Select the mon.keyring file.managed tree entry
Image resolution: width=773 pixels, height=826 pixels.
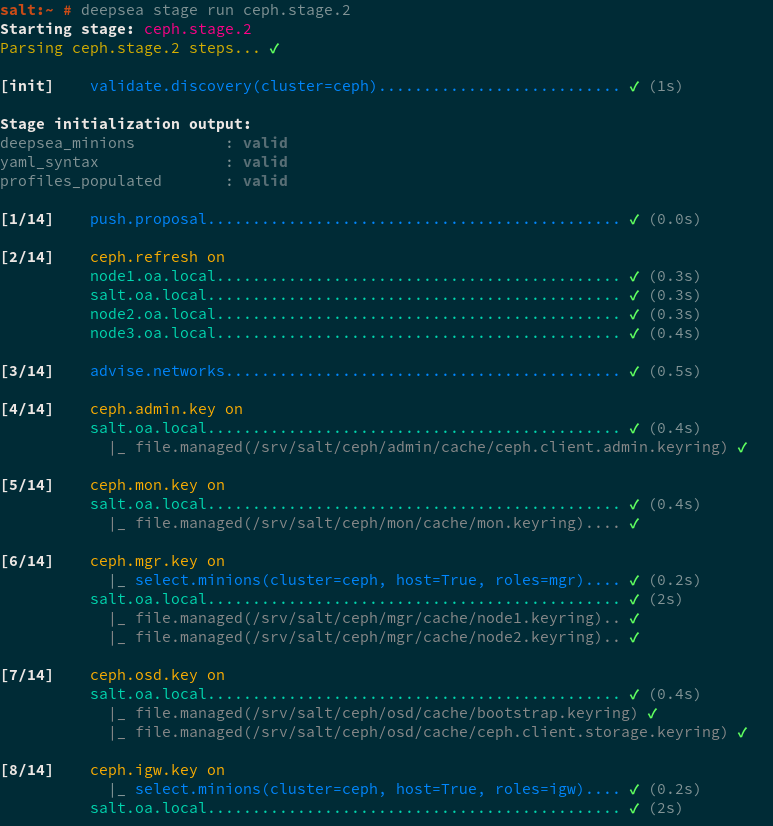[357, 523]
